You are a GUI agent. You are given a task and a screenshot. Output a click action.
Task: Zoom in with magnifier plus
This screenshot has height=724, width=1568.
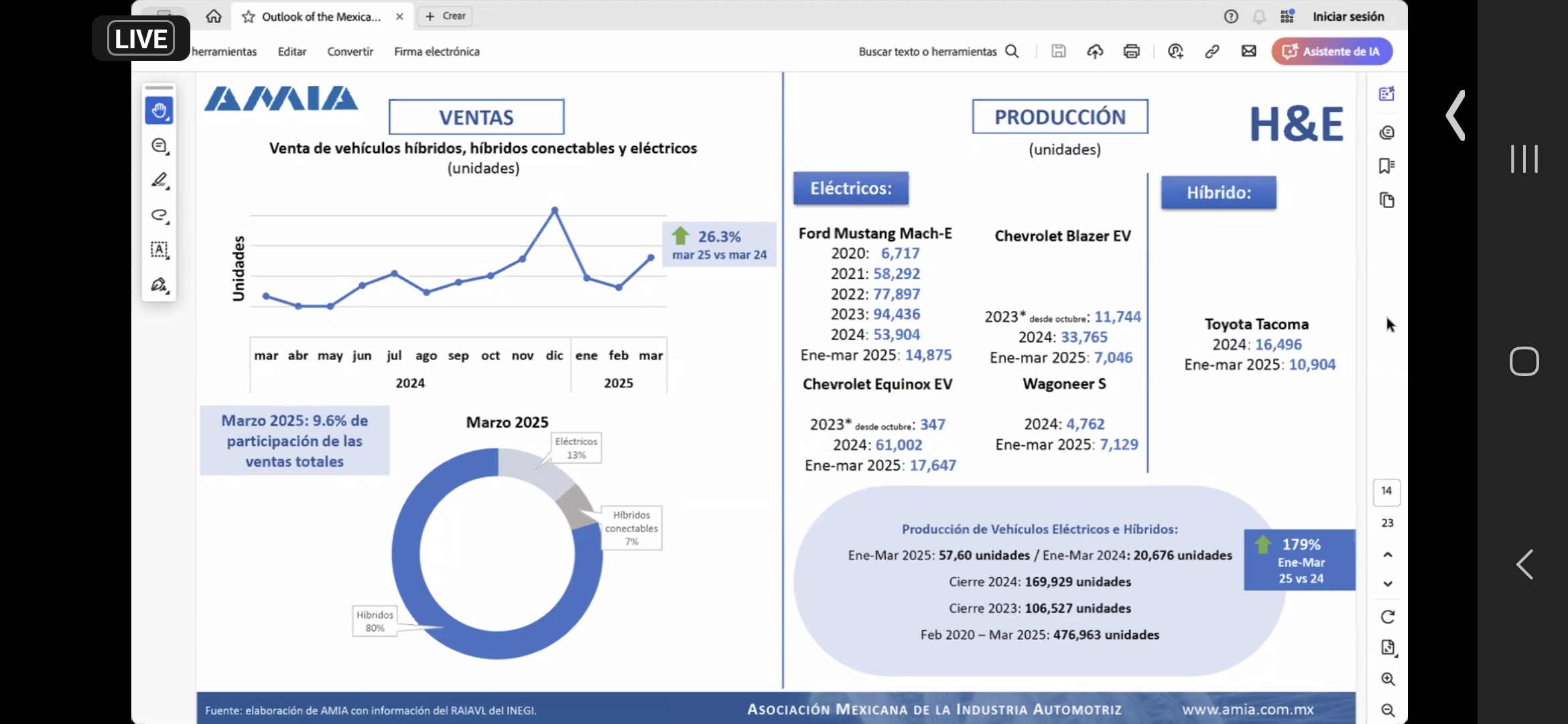(x=1388, y=679)
